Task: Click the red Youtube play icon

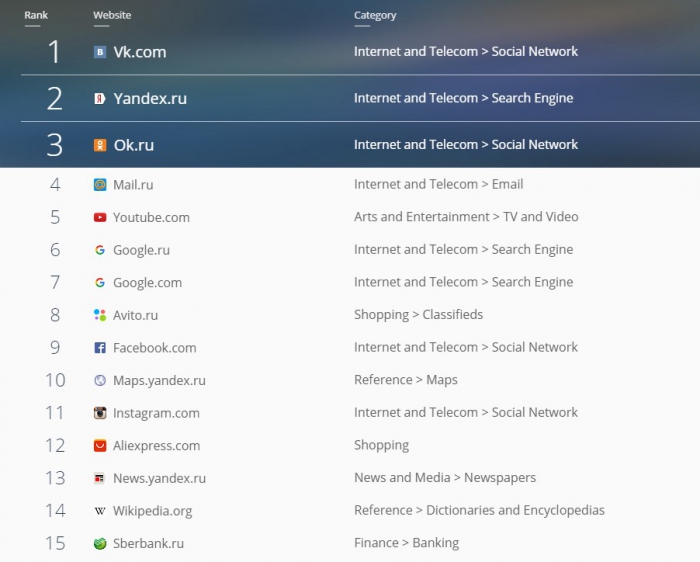Action: pyautogui.click(x=100, y=217)
